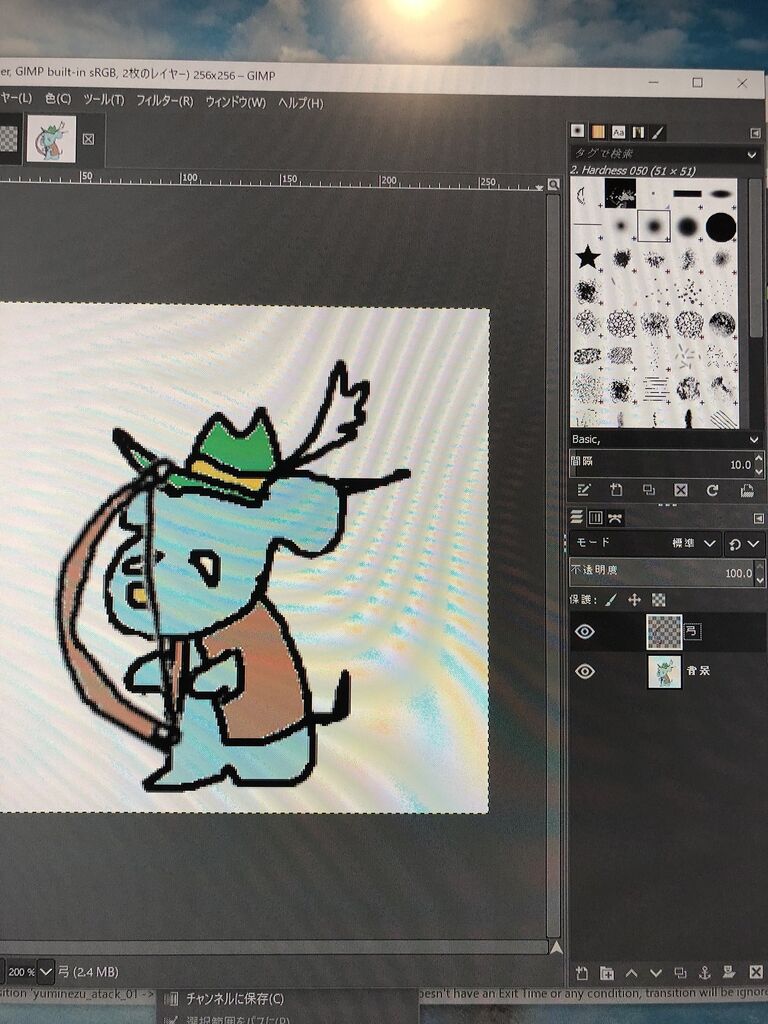Viewport: 768px width, 1024px height.
Task: Switch to the Layers tab
Action: tap(577, 518)
